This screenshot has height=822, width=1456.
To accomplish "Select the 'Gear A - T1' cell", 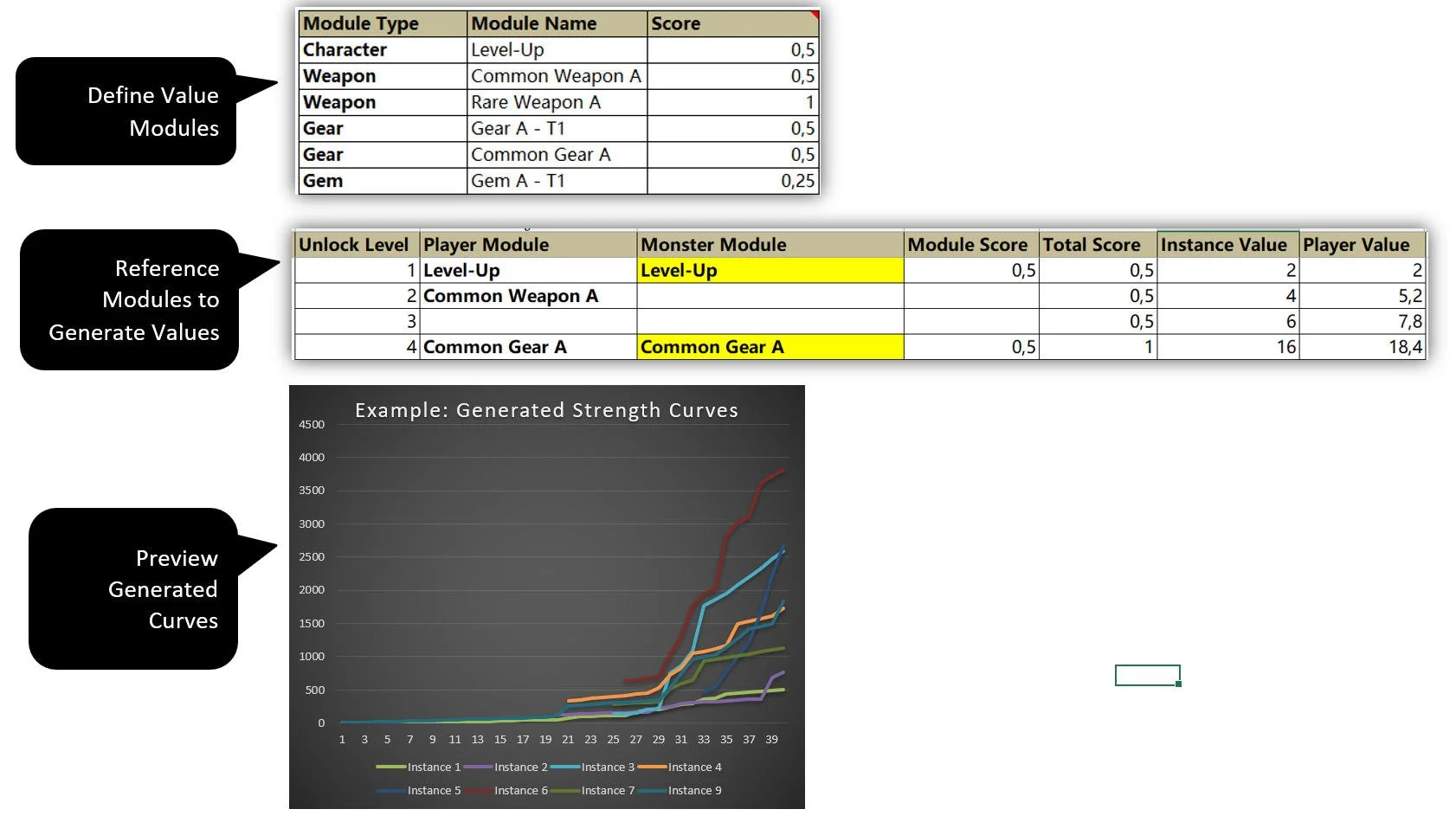I will point(557,128).
